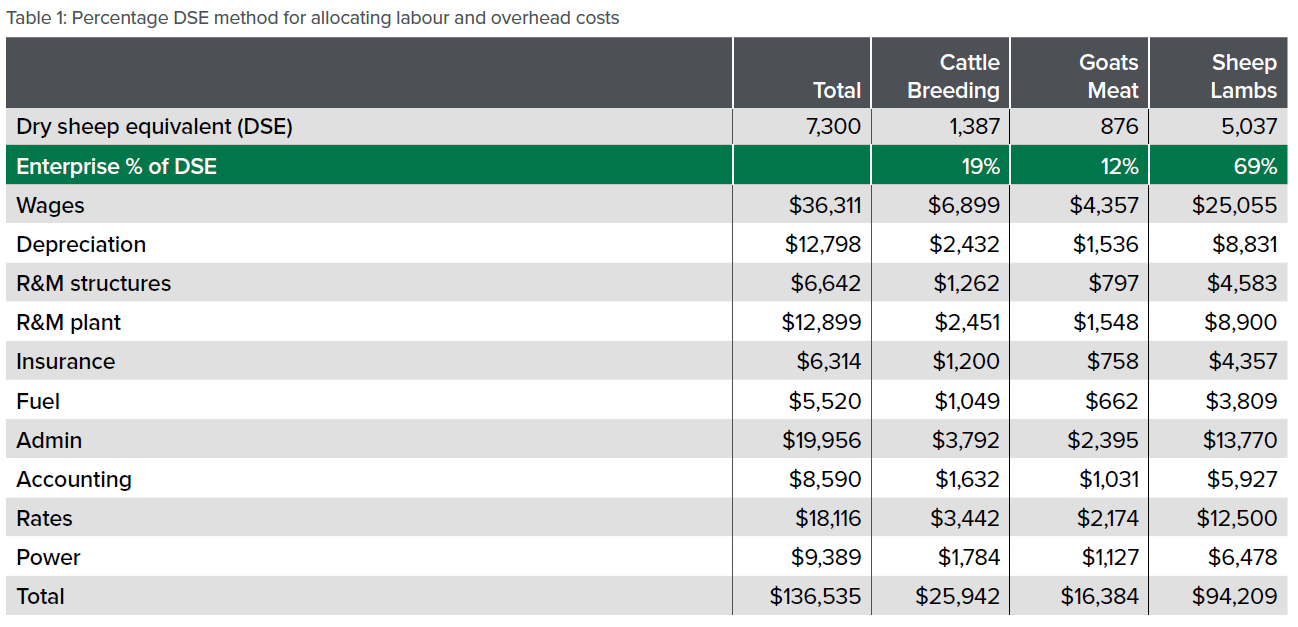Click the Enterprise % of DSE row label
Screen dimensions: 1298x627
[x=116, y=166]
